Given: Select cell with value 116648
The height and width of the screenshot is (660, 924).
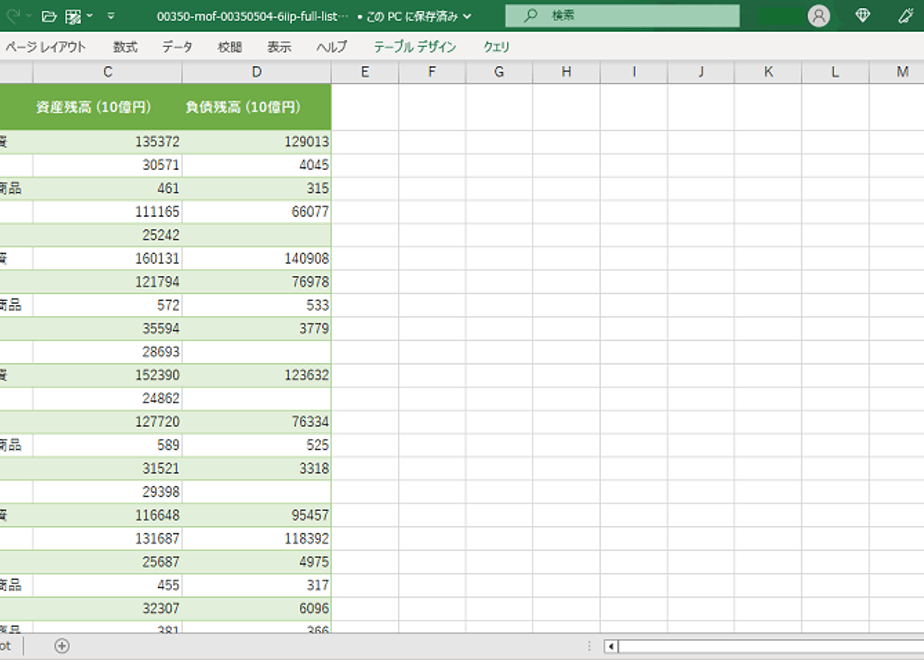Looking at the screenshot, I should pyautogui.click(x=107, y=515).
